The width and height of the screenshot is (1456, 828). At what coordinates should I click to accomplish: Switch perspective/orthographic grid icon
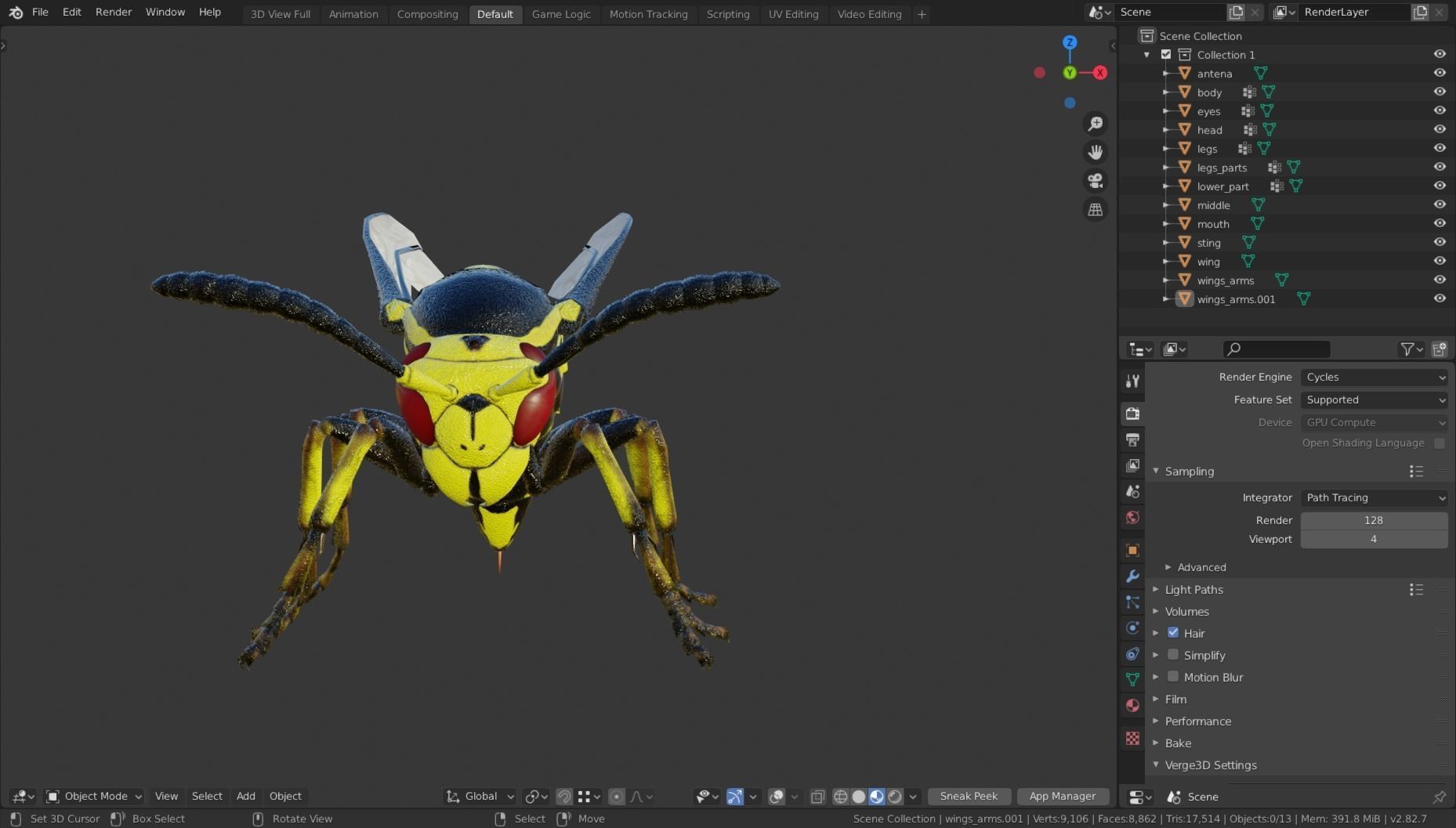1096,210
